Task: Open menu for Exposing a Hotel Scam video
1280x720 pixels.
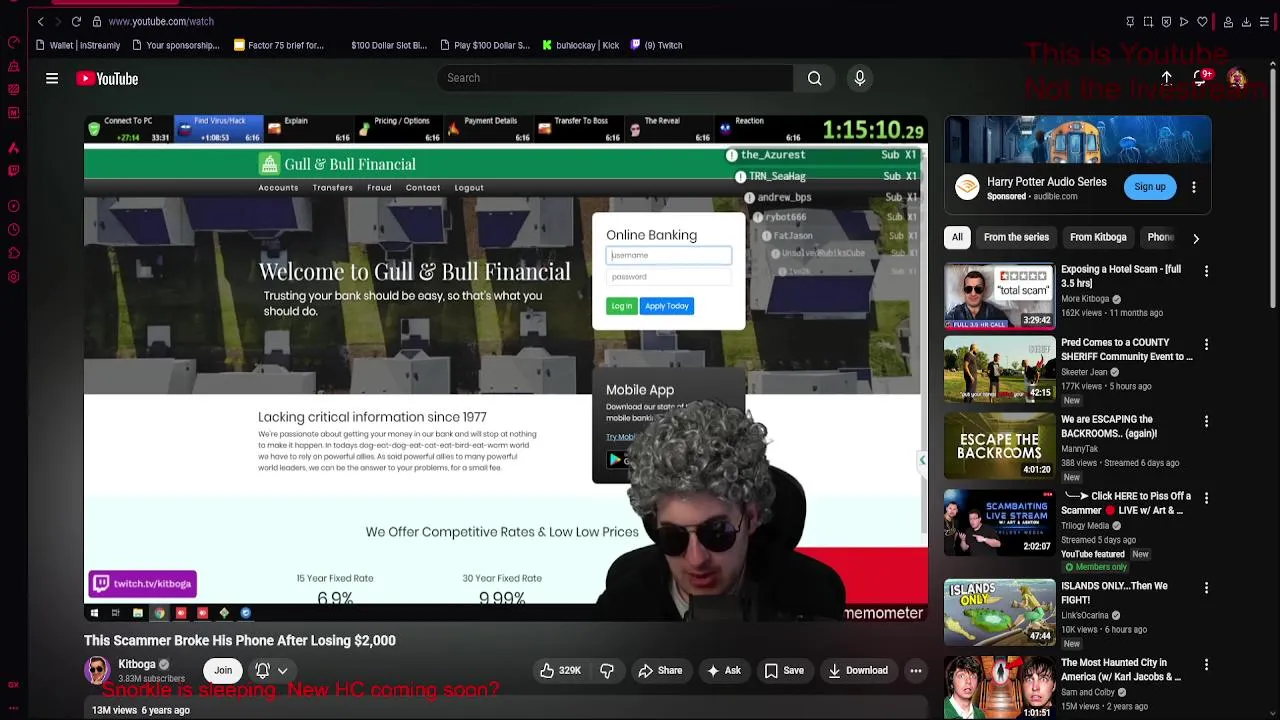Action: pyautogui.click(x=1206, y=271)
